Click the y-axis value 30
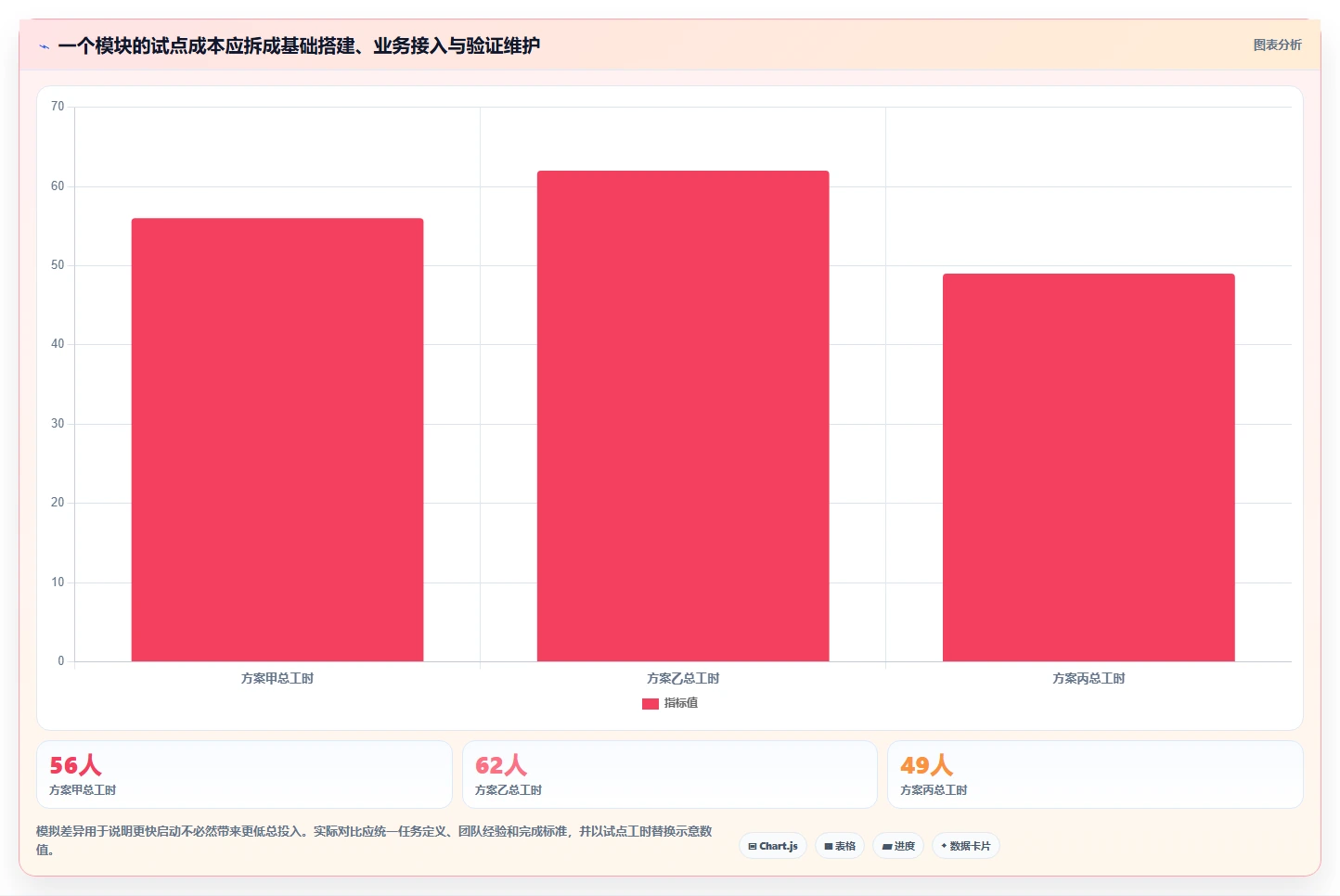The height and width of the screenshot is (896, 1340). 58,424
